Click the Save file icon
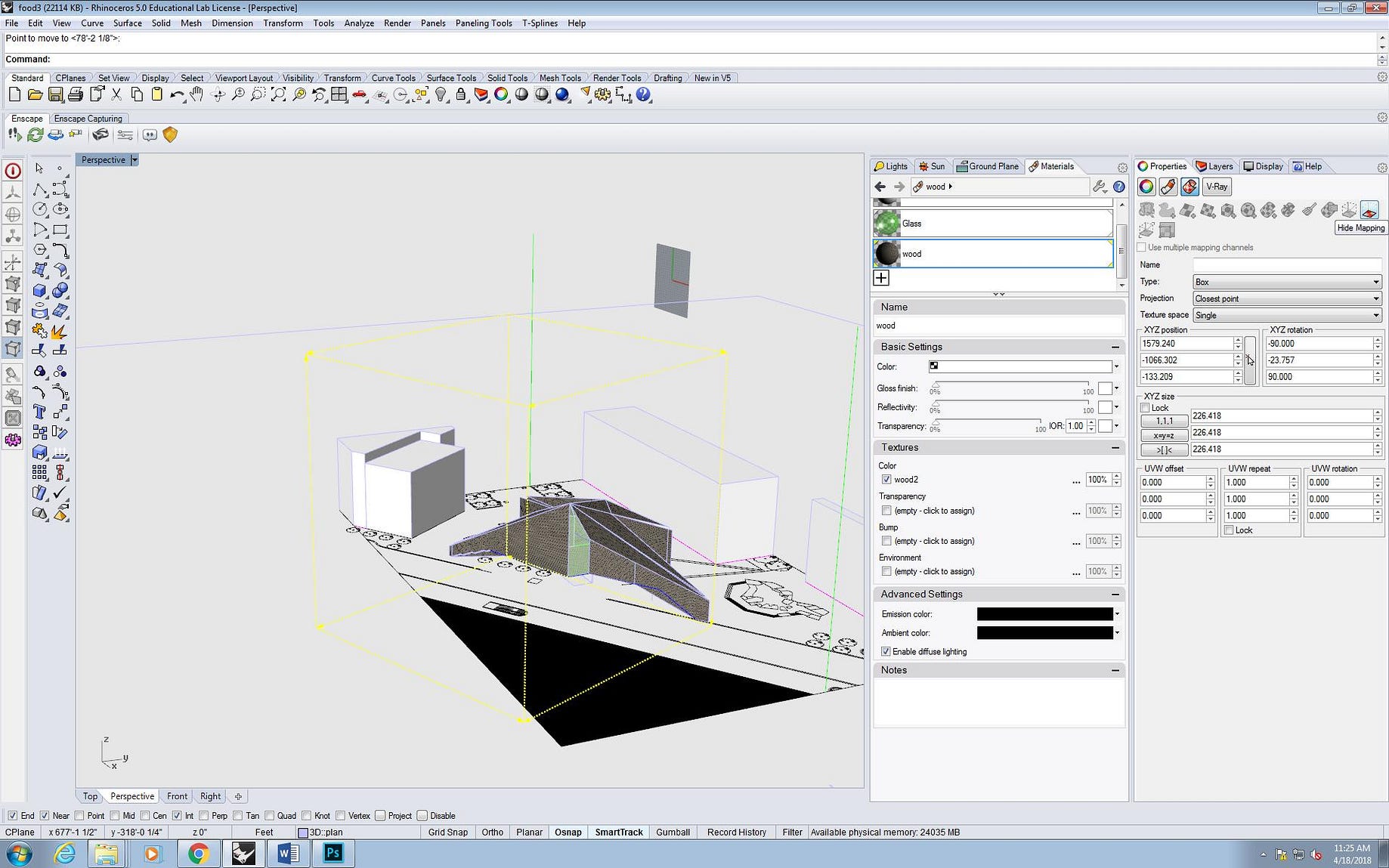This screenshot has width=1389, height=868. [55, 94]
